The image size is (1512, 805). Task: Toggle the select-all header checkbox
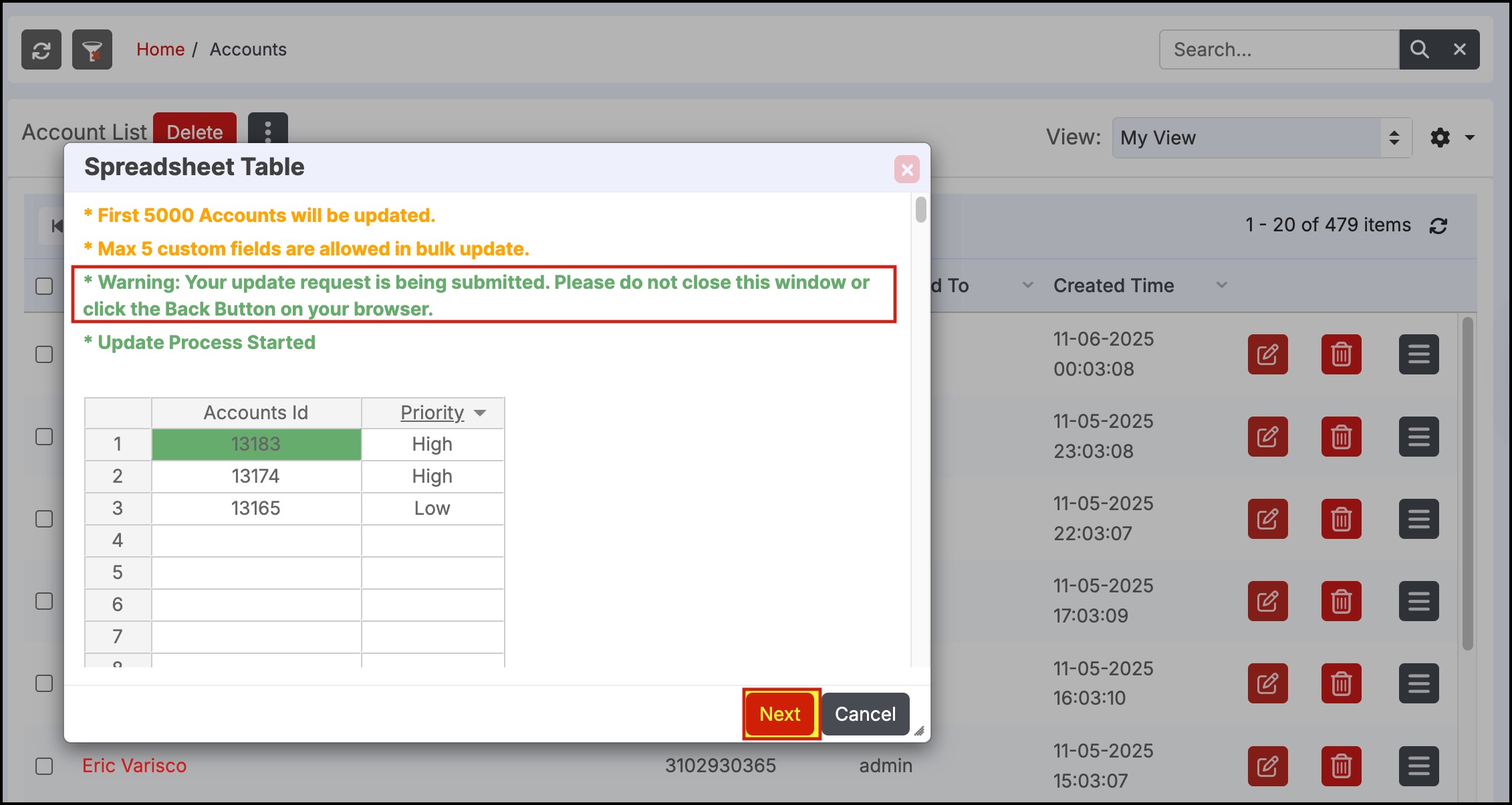pyautogui.click(x=44, y=286)
